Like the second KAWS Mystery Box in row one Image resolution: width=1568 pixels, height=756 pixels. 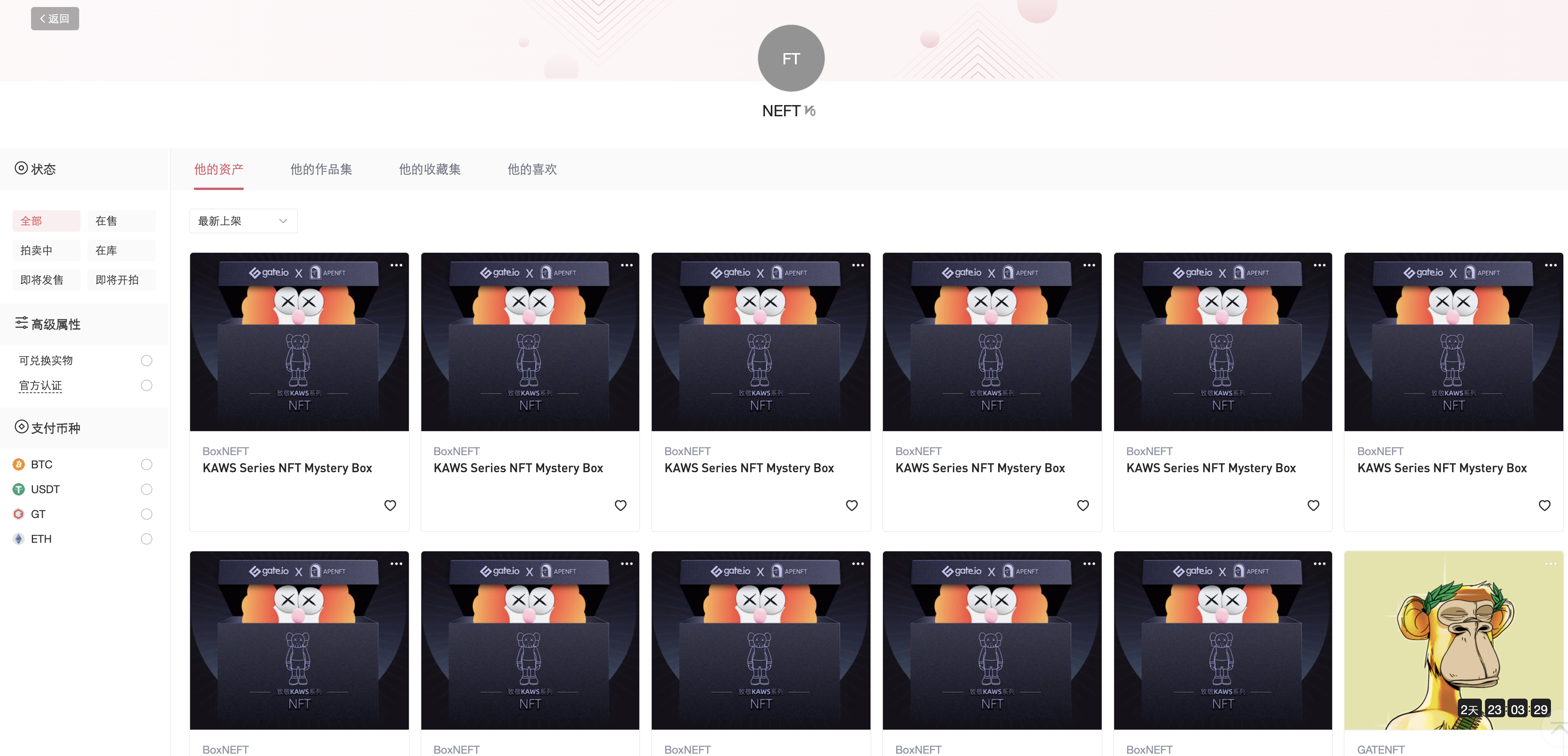621,506
